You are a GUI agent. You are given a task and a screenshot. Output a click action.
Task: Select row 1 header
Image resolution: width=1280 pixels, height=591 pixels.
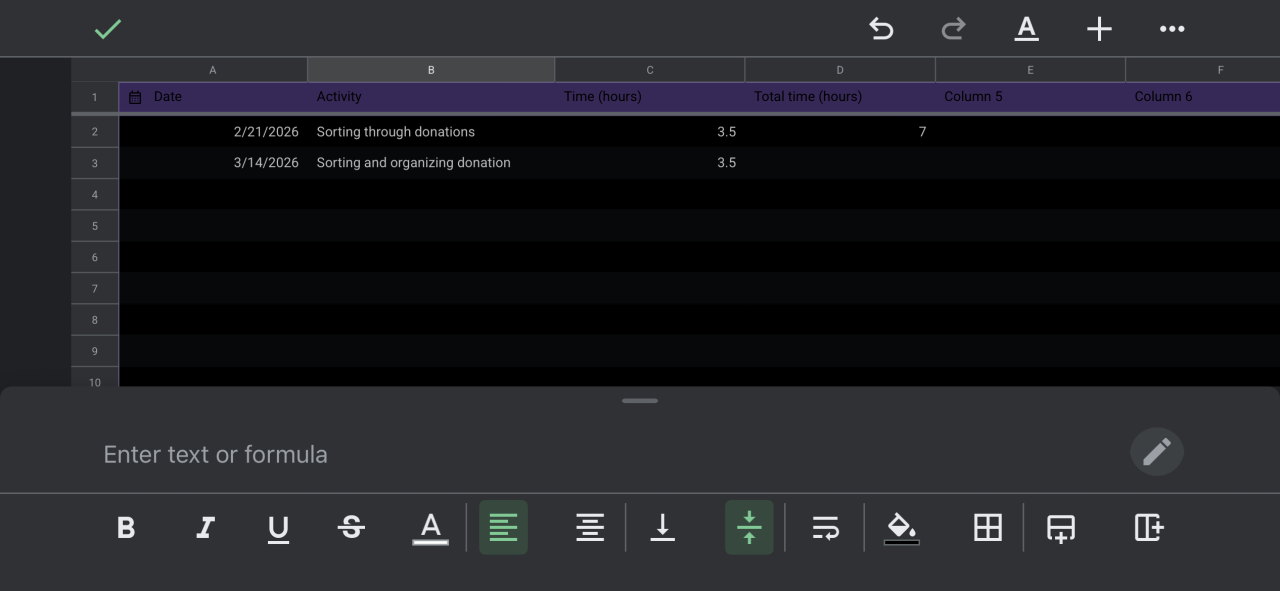[95, 97]
